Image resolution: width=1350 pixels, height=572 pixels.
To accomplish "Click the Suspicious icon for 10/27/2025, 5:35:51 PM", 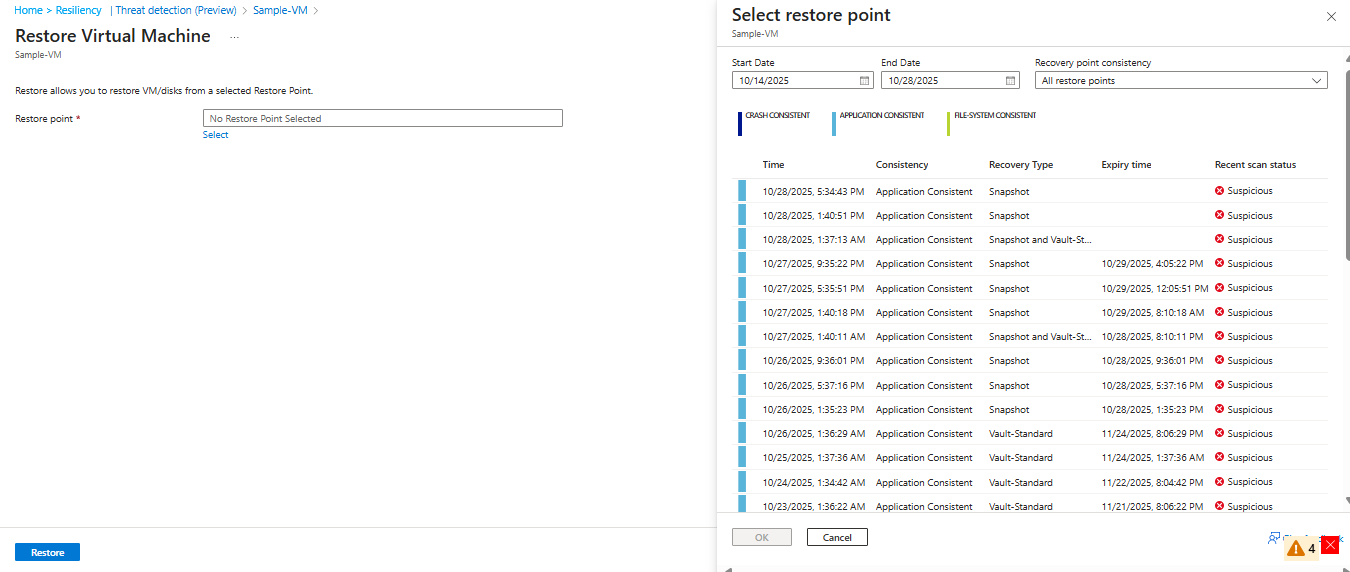I will pyautogui.click(x=1219, y=288).
